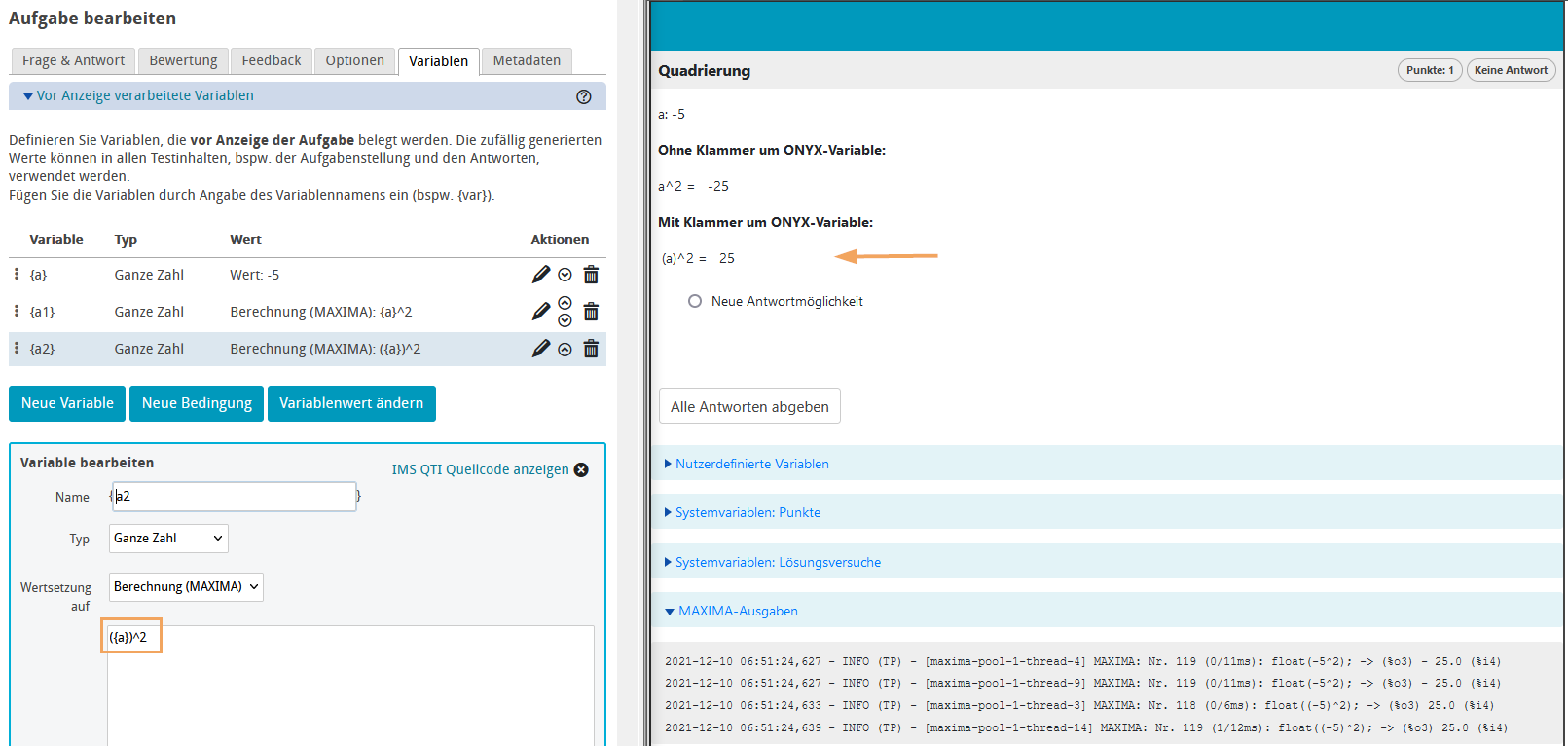
Task: Open the Metadaten tab
Action: (x=527, y=60)
